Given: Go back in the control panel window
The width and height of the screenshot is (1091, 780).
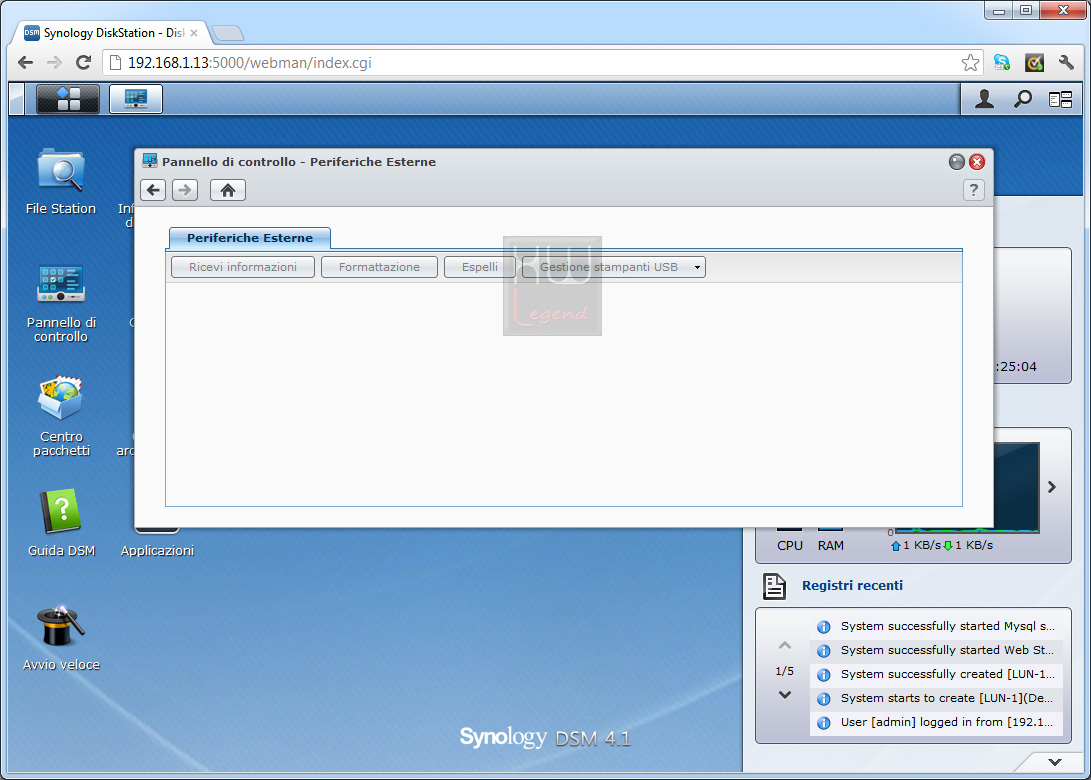Looking at the screenshot, I should pos(153,190).
